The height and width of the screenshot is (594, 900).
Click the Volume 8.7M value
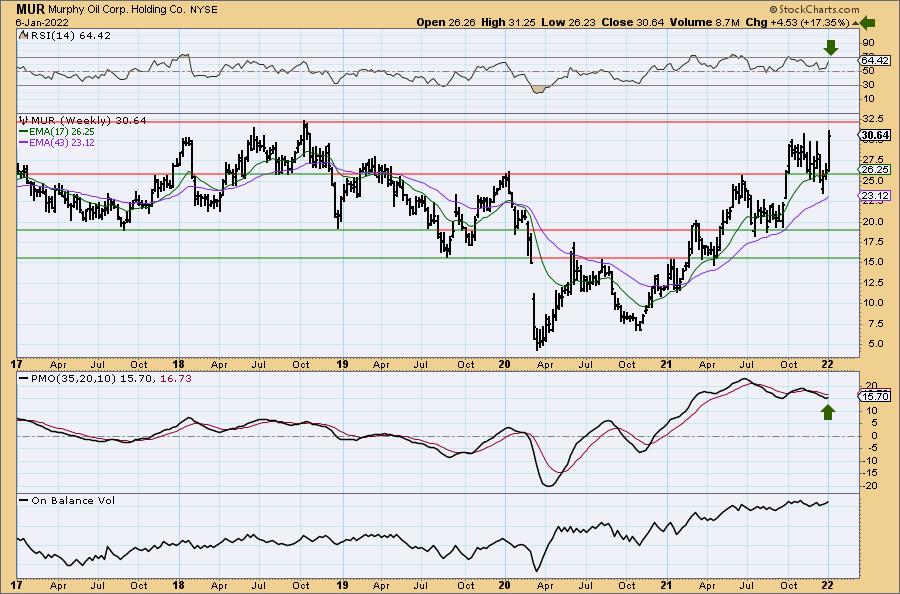[704, 22]
